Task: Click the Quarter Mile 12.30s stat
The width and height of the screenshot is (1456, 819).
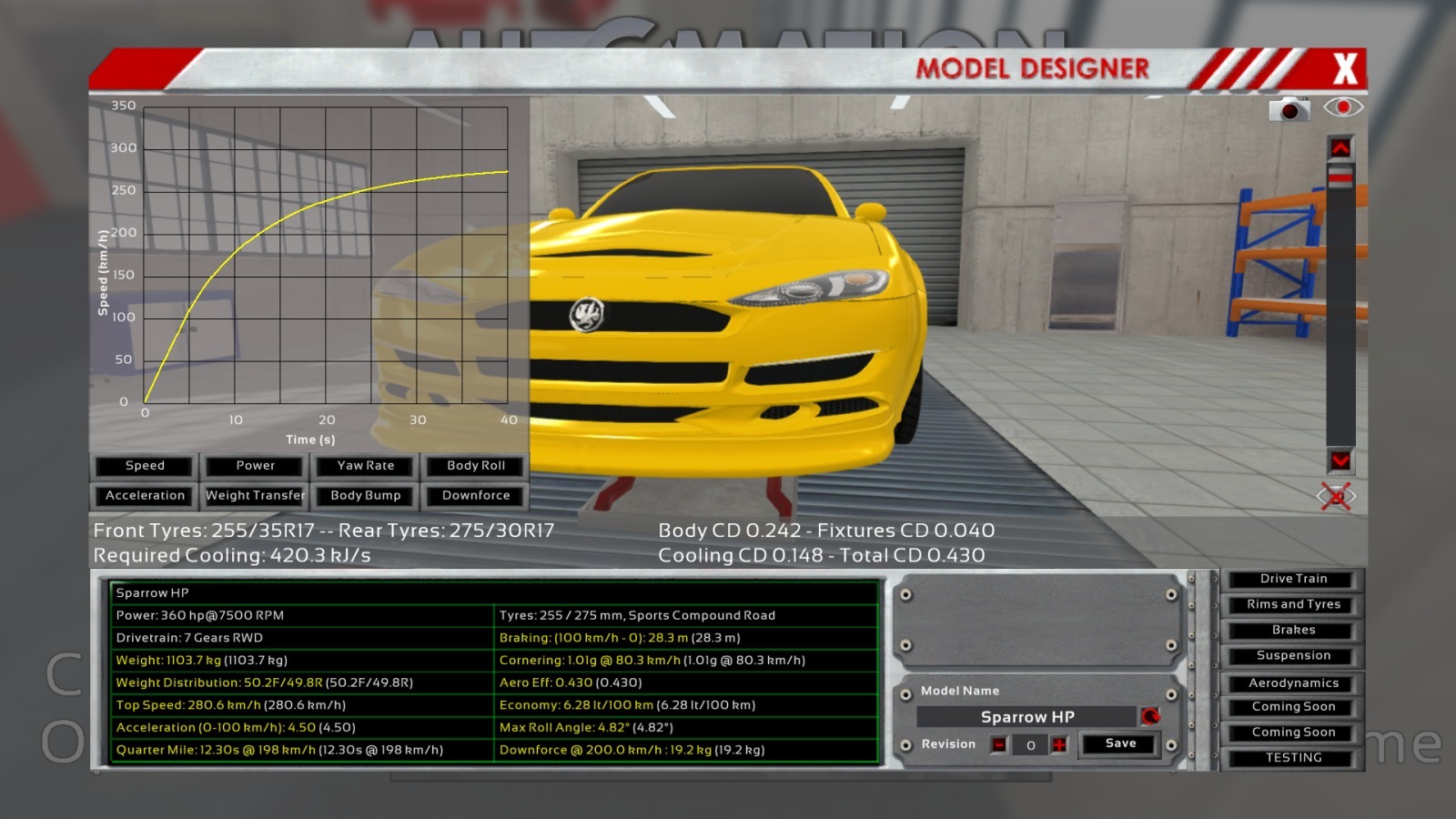Action: [301, 751]
